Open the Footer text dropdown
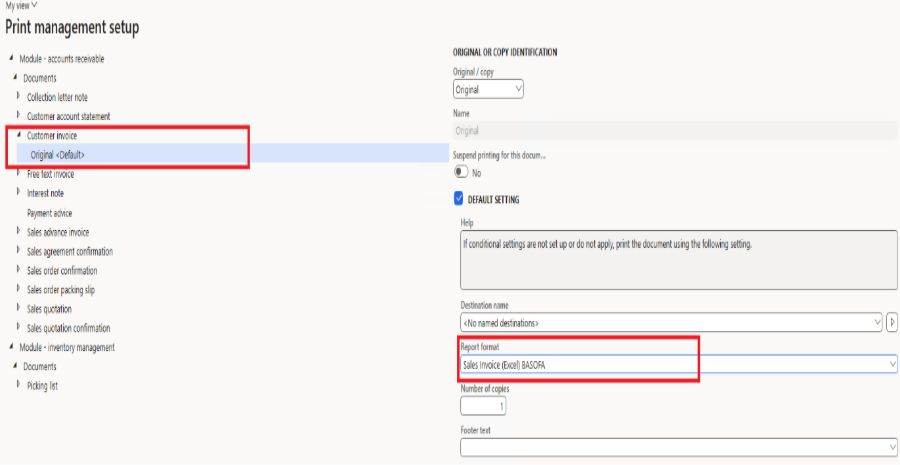The width and height of the screenshot is (900, 465). 677,447
